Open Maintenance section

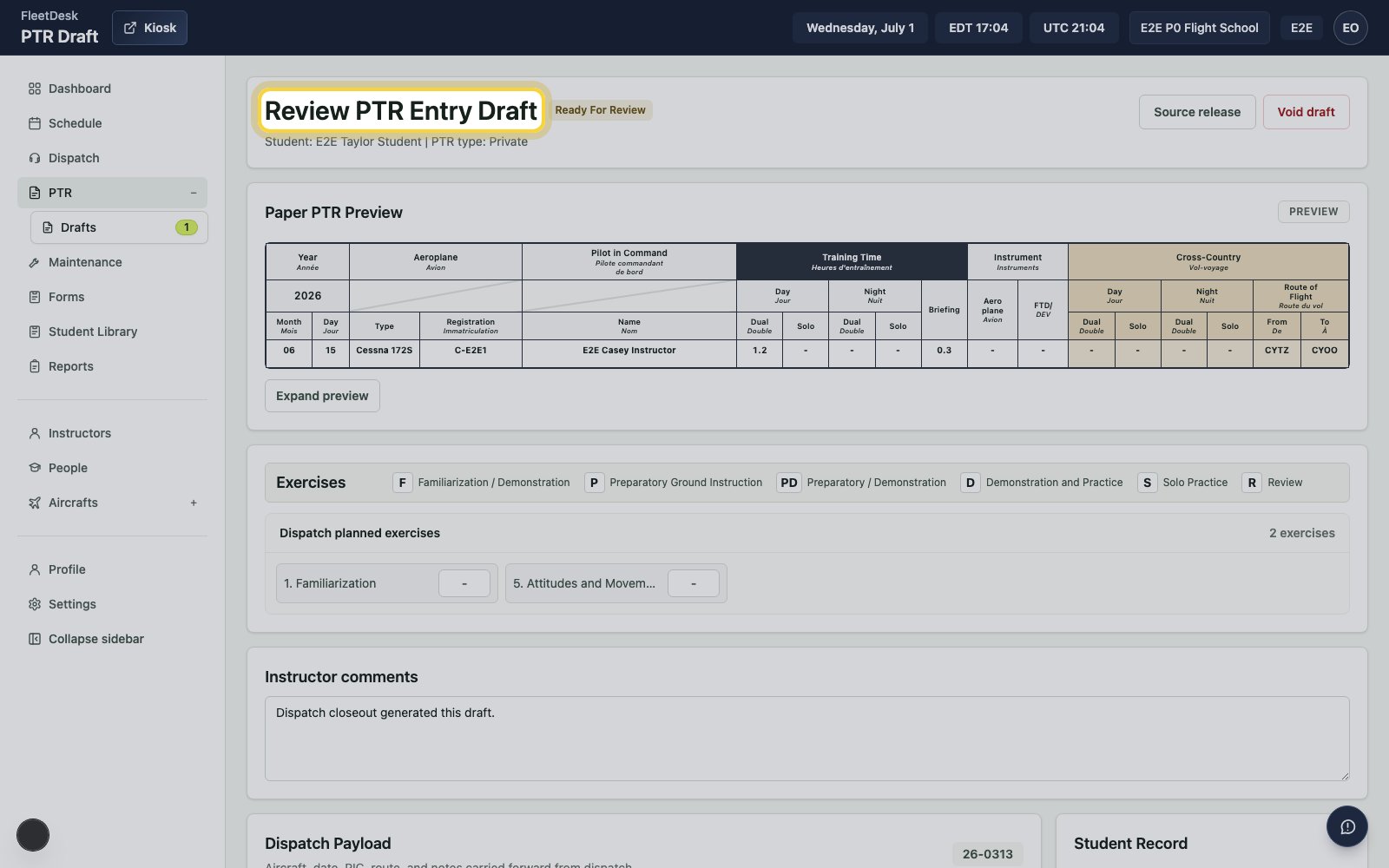click(x=113, y=262)
